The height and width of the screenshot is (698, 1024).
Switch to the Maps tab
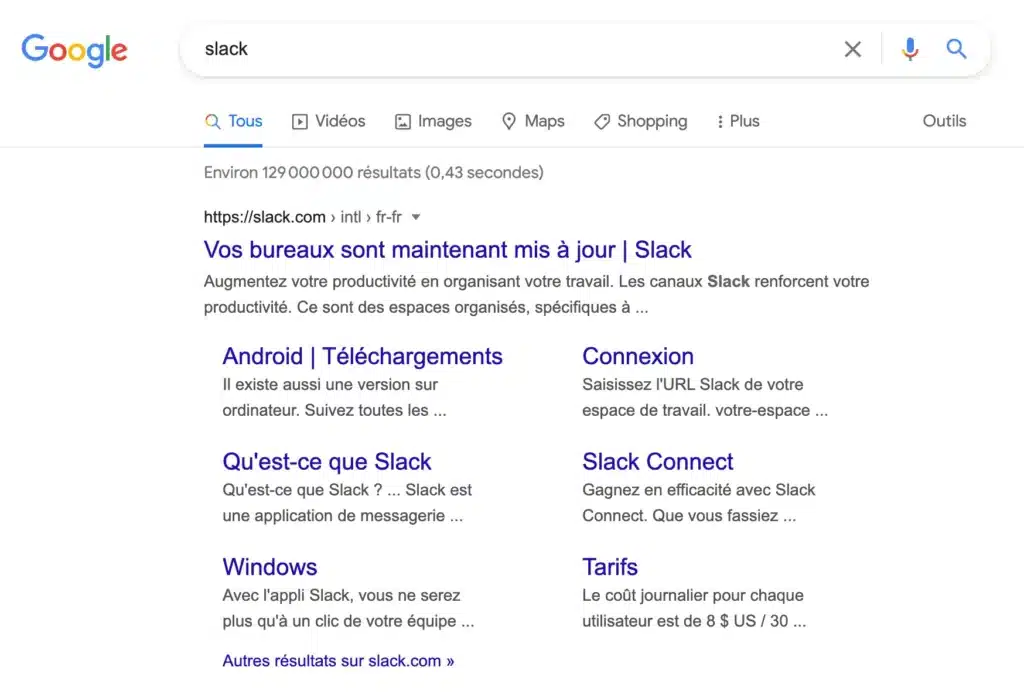(533, 121)
